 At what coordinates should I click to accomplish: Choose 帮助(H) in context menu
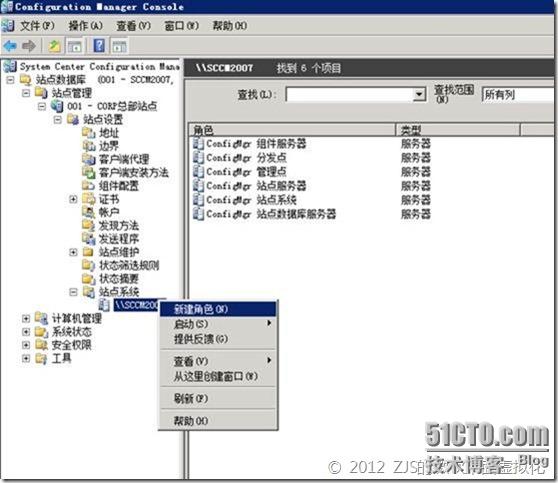[218, 421]
